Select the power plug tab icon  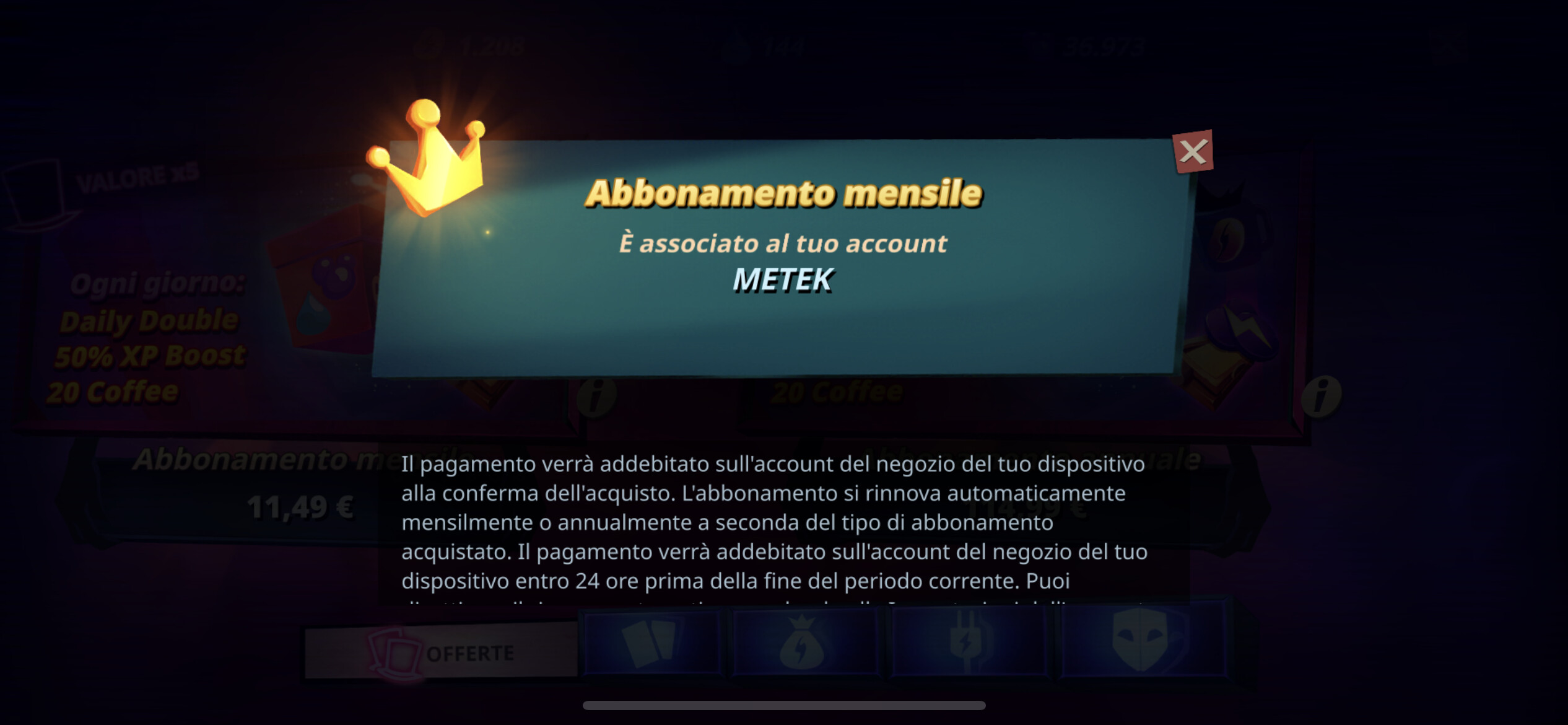967,641
